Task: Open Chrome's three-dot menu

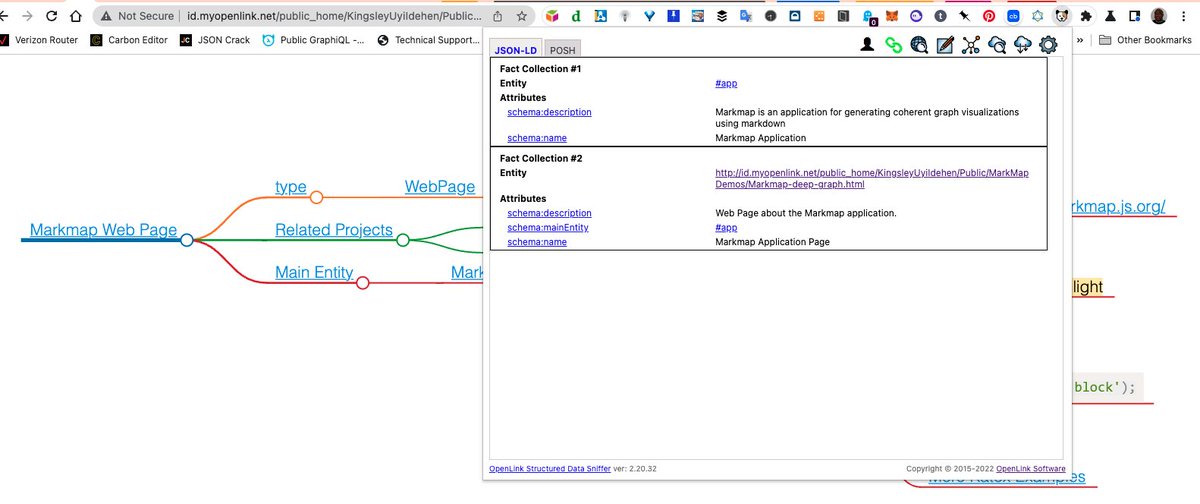Action: 1186,16
